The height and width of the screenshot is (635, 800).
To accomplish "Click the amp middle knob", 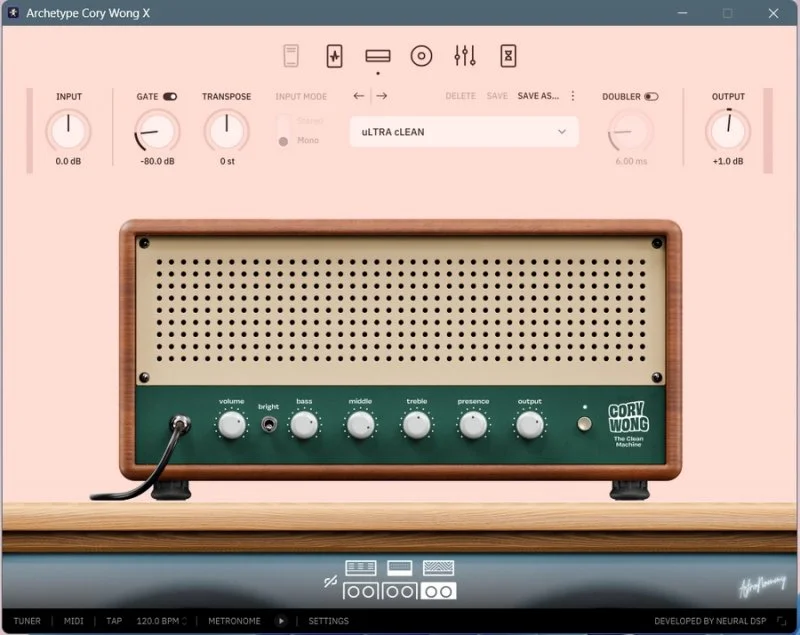I will pyautogui.click(x=360, y=424).
